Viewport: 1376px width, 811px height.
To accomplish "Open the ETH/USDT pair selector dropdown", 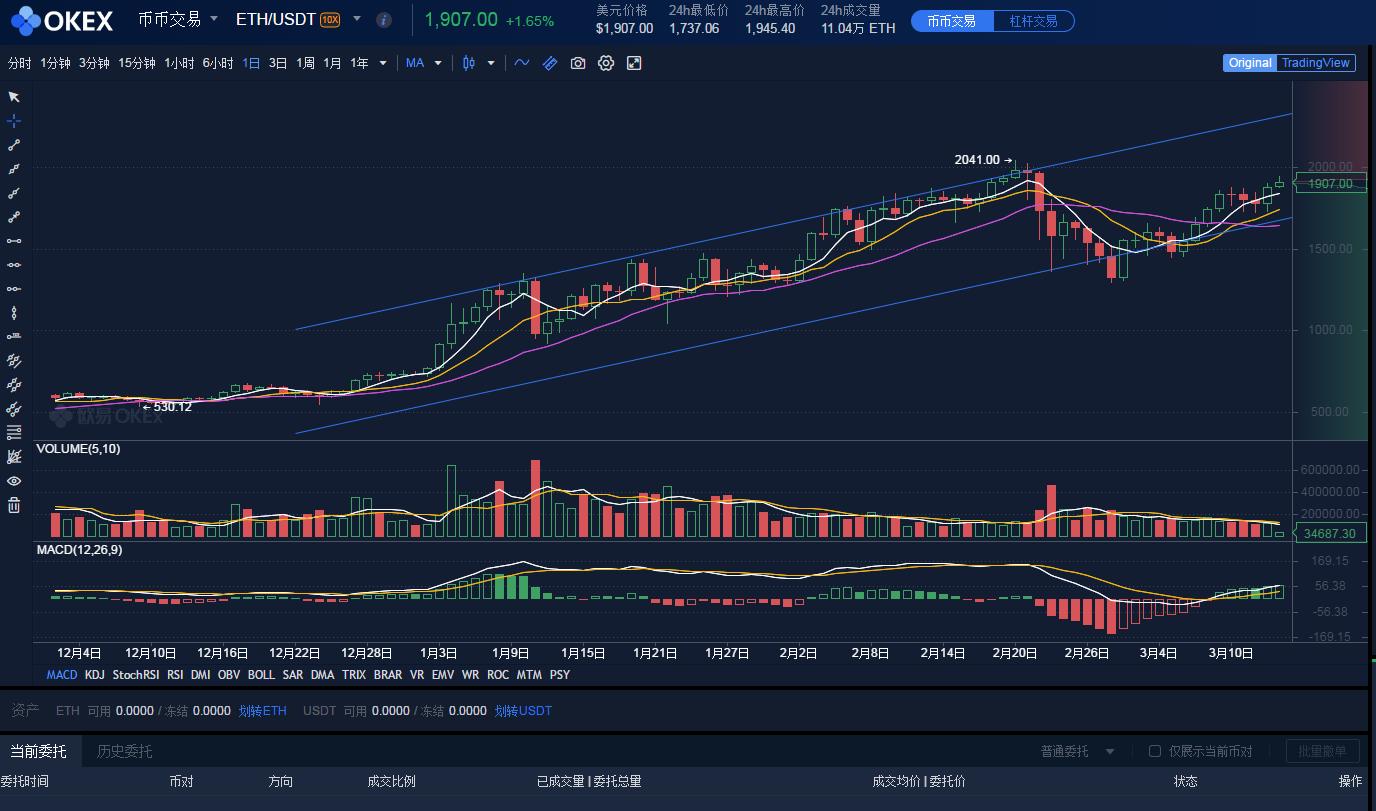I will (x=357, y=19).
